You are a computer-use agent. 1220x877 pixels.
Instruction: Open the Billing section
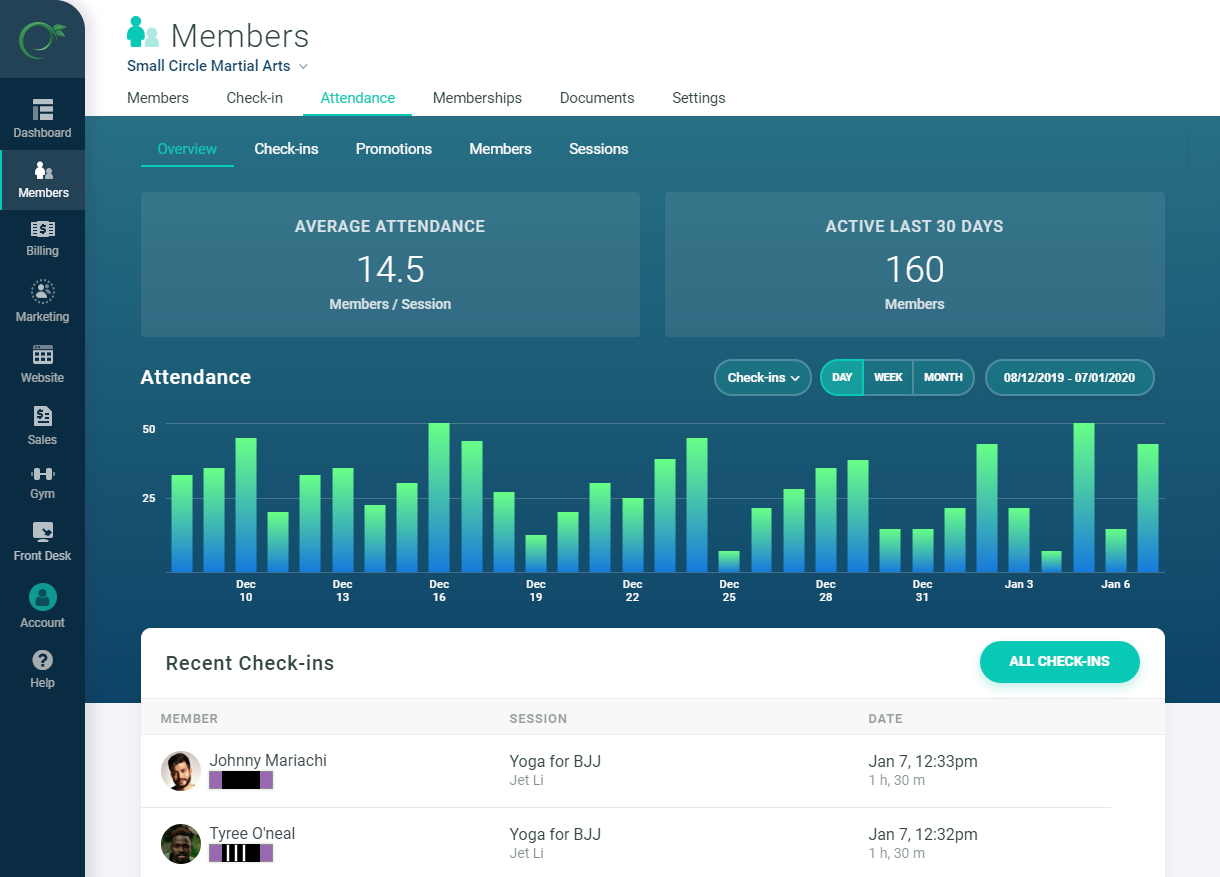(42, 237)
